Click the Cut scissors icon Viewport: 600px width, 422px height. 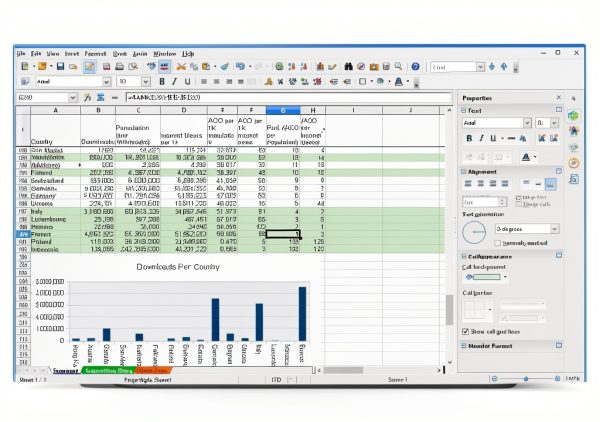tap(181, 67)
